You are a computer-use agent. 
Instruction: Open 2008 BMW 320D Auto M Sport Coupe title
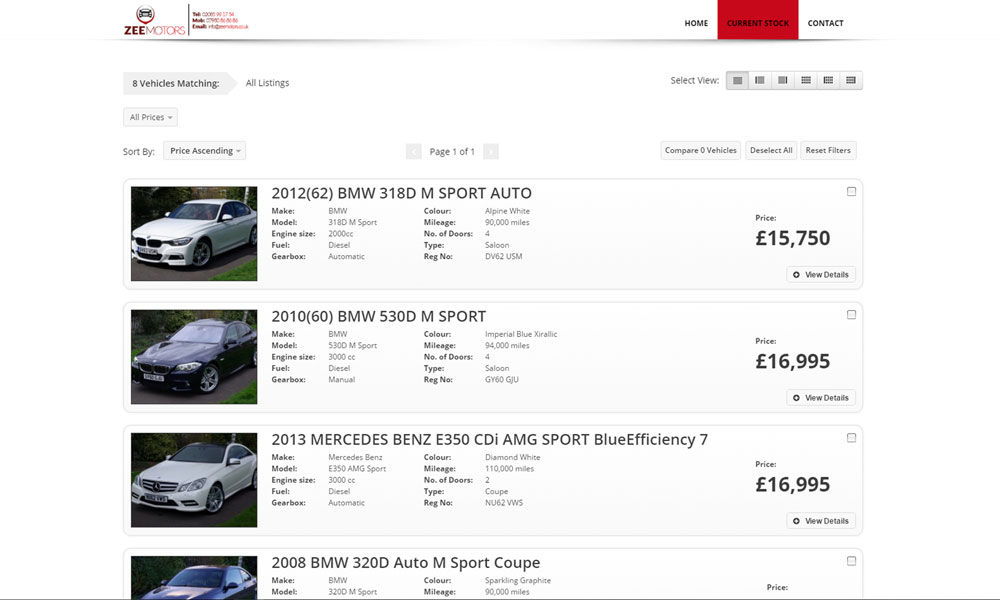pos(406,562)
